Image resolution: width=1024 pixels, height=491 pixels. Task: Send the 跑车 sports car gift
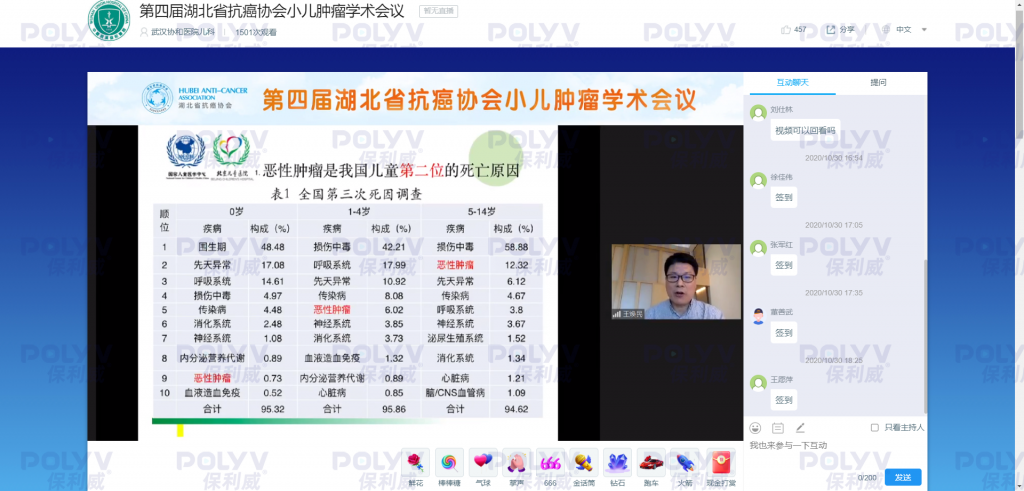[x=651, y=462]
